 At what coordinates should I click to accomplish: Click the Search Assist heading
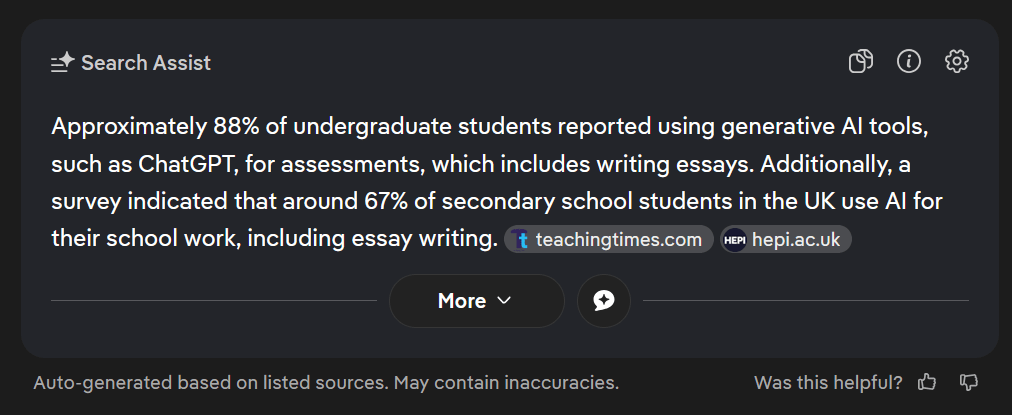(146, 63)
